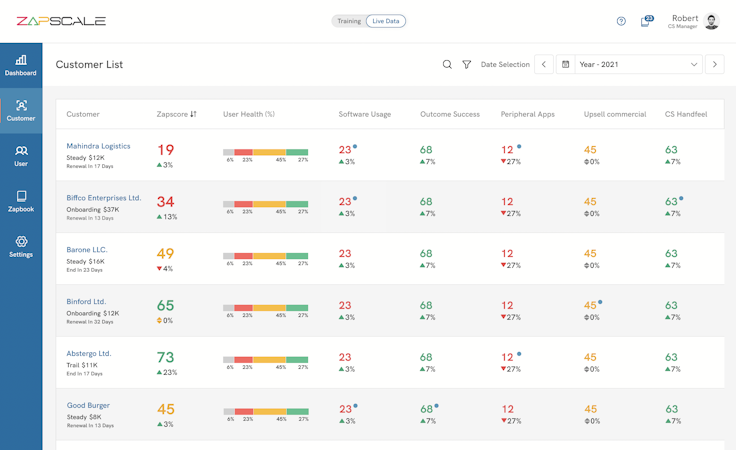Click the Peripheral Apps column header
This screenshot has height=450, width=736.
[x=528, y=114]
